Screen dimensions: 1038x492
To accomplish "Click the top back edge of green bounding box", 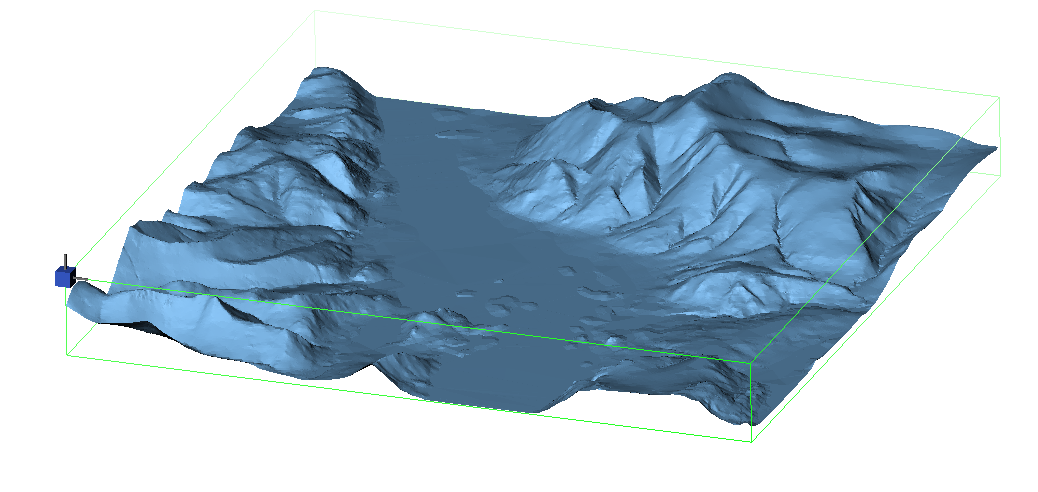I will 650,53.
